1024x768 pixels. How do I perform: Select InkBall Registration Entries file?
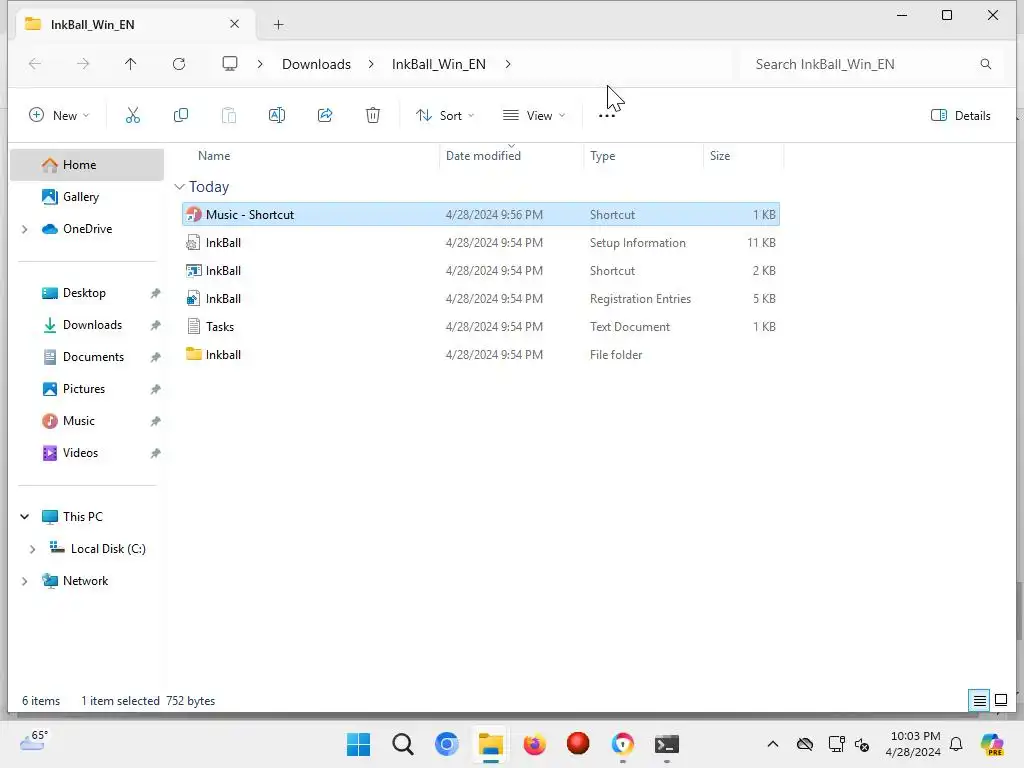click(481, 299)
